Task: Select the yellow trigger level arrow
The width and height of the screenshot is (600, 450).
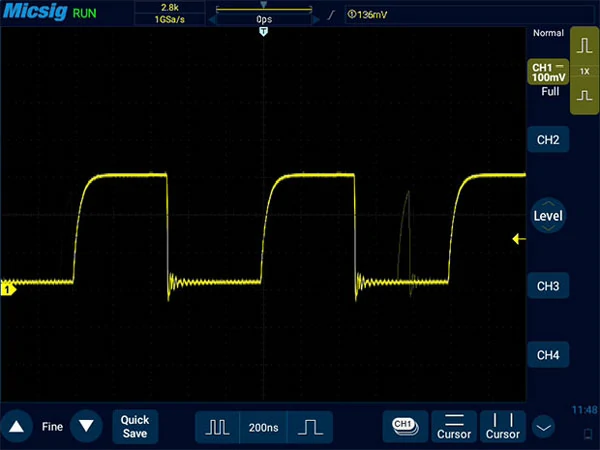Action: click(x=519, y=239)
